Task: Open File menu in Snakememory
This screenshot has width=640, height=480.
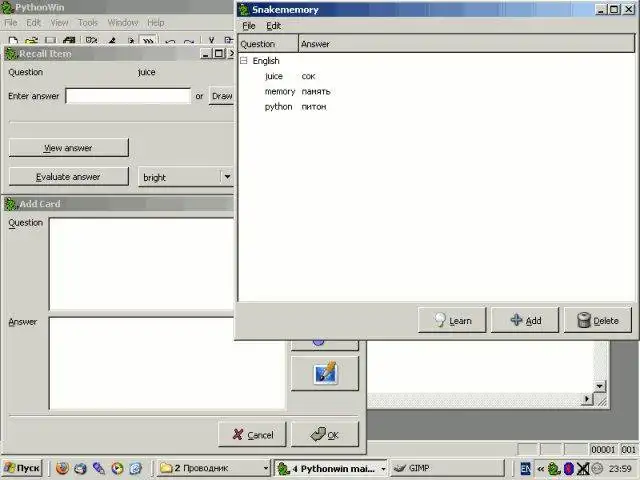Action: [249, 26]
